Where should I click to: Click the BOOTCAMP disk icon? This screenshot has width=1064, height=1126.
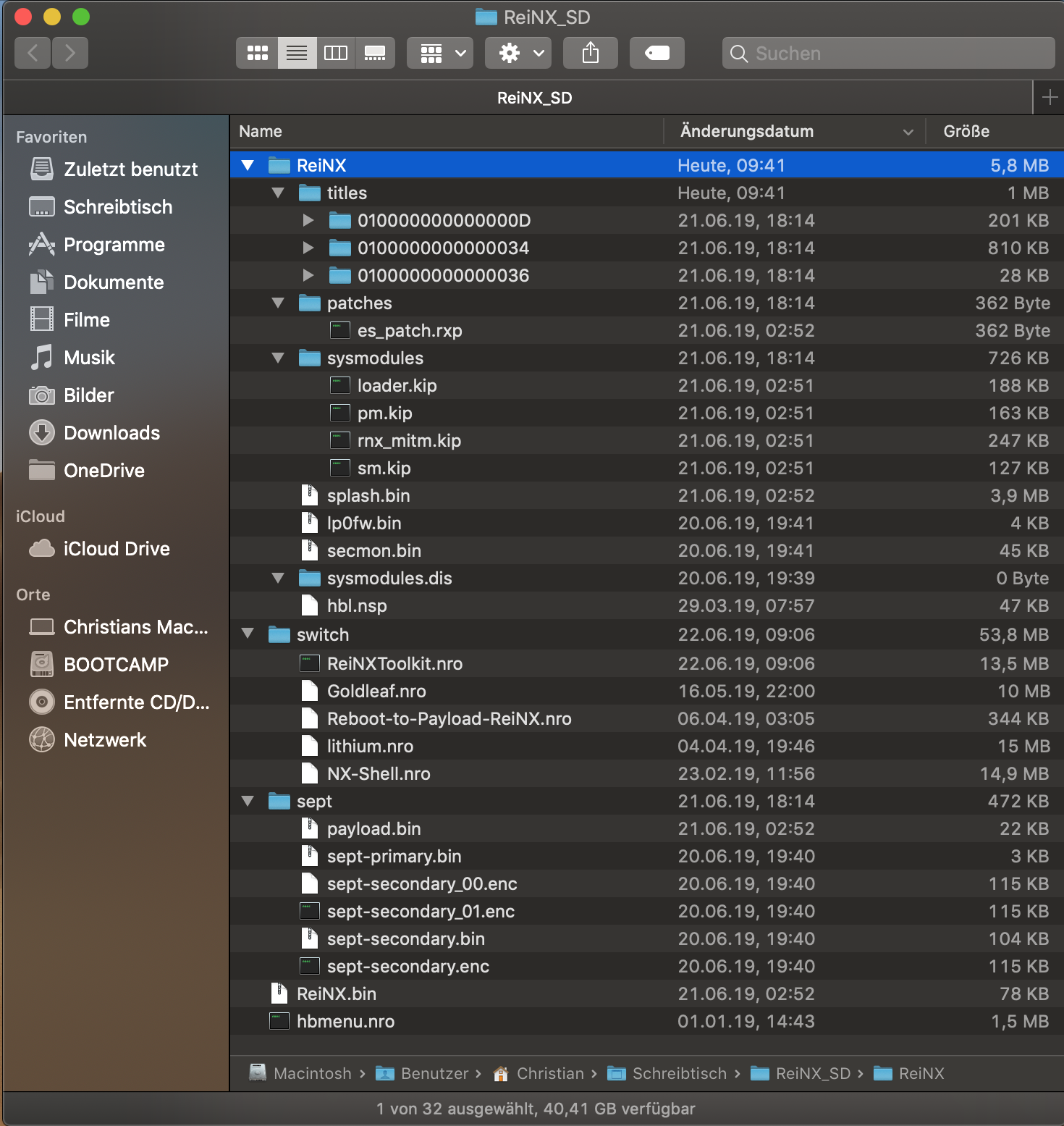42,665
